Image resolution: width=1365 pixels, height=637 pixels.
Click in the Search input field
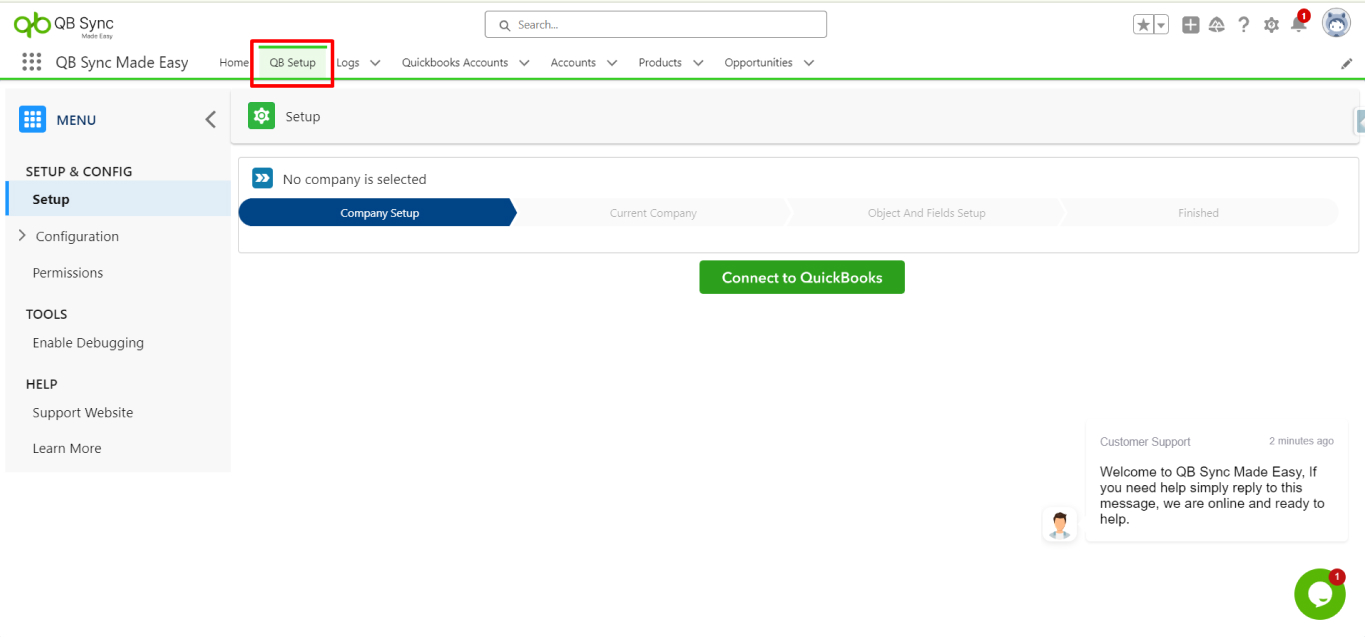coord(656,25)
